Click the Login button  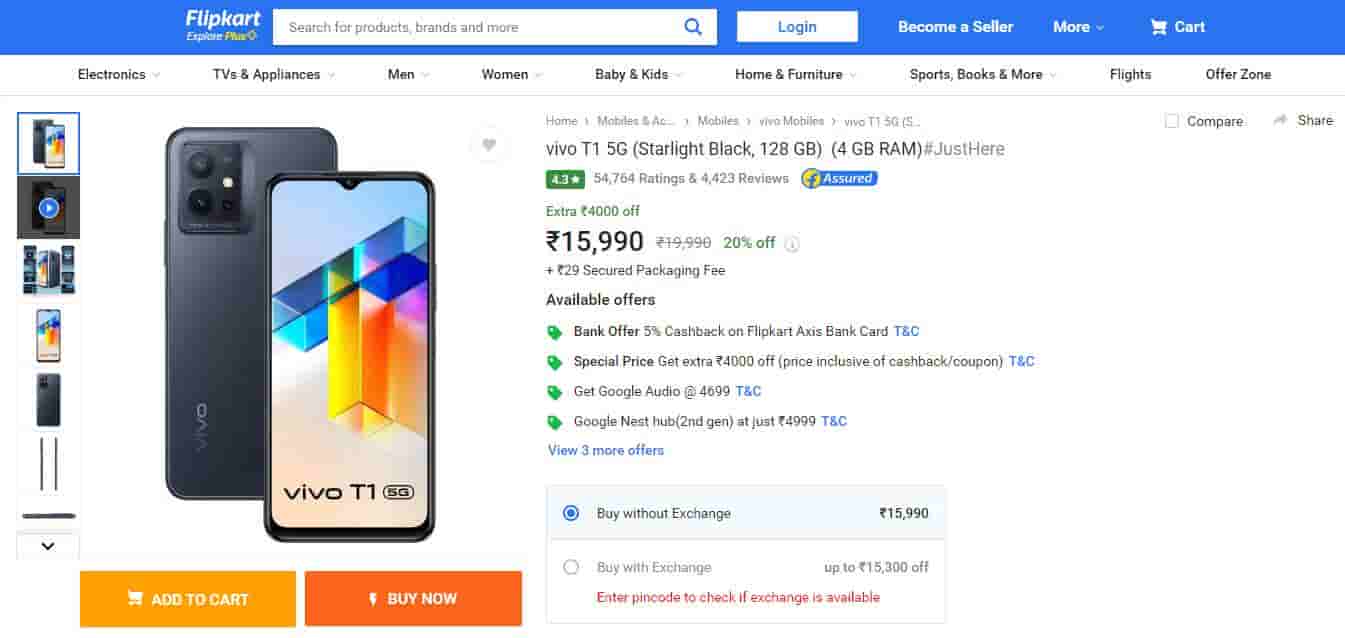coord(797,26)
